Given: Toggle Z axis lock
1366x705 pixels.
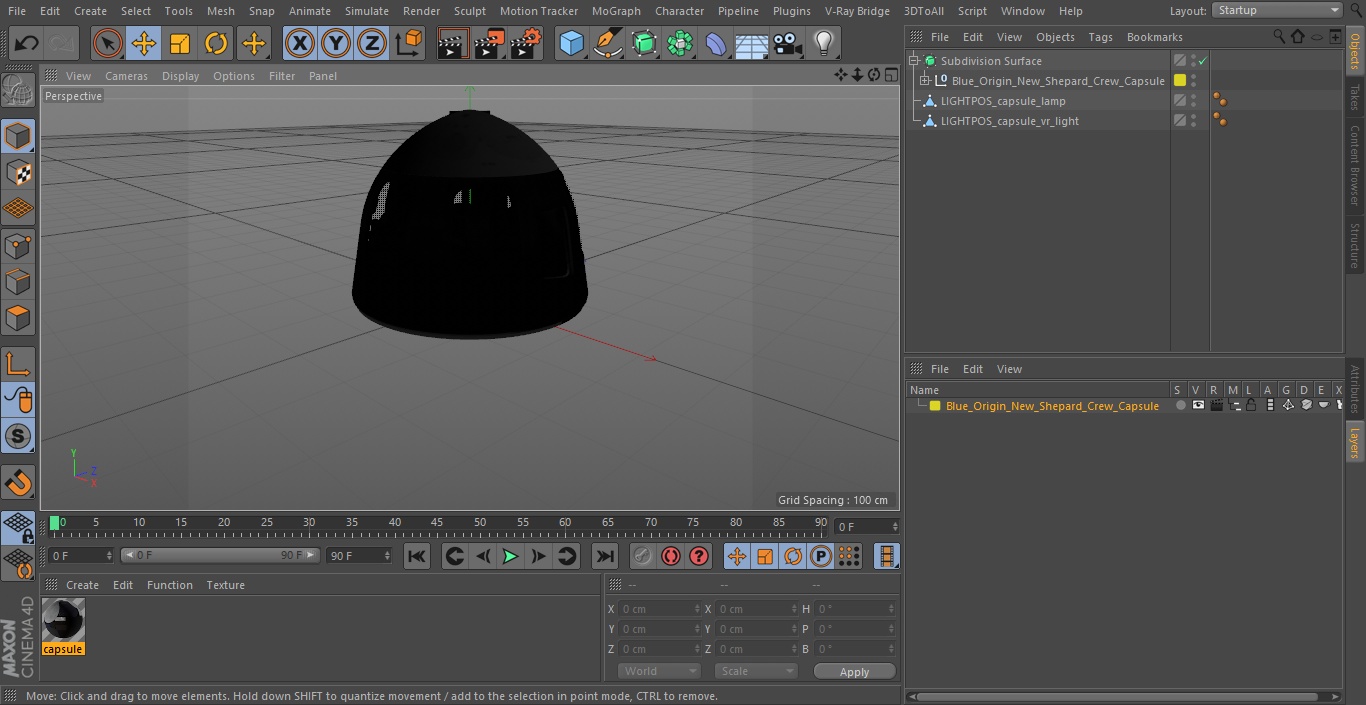Looking at the screenshot, I should [372, 43].
